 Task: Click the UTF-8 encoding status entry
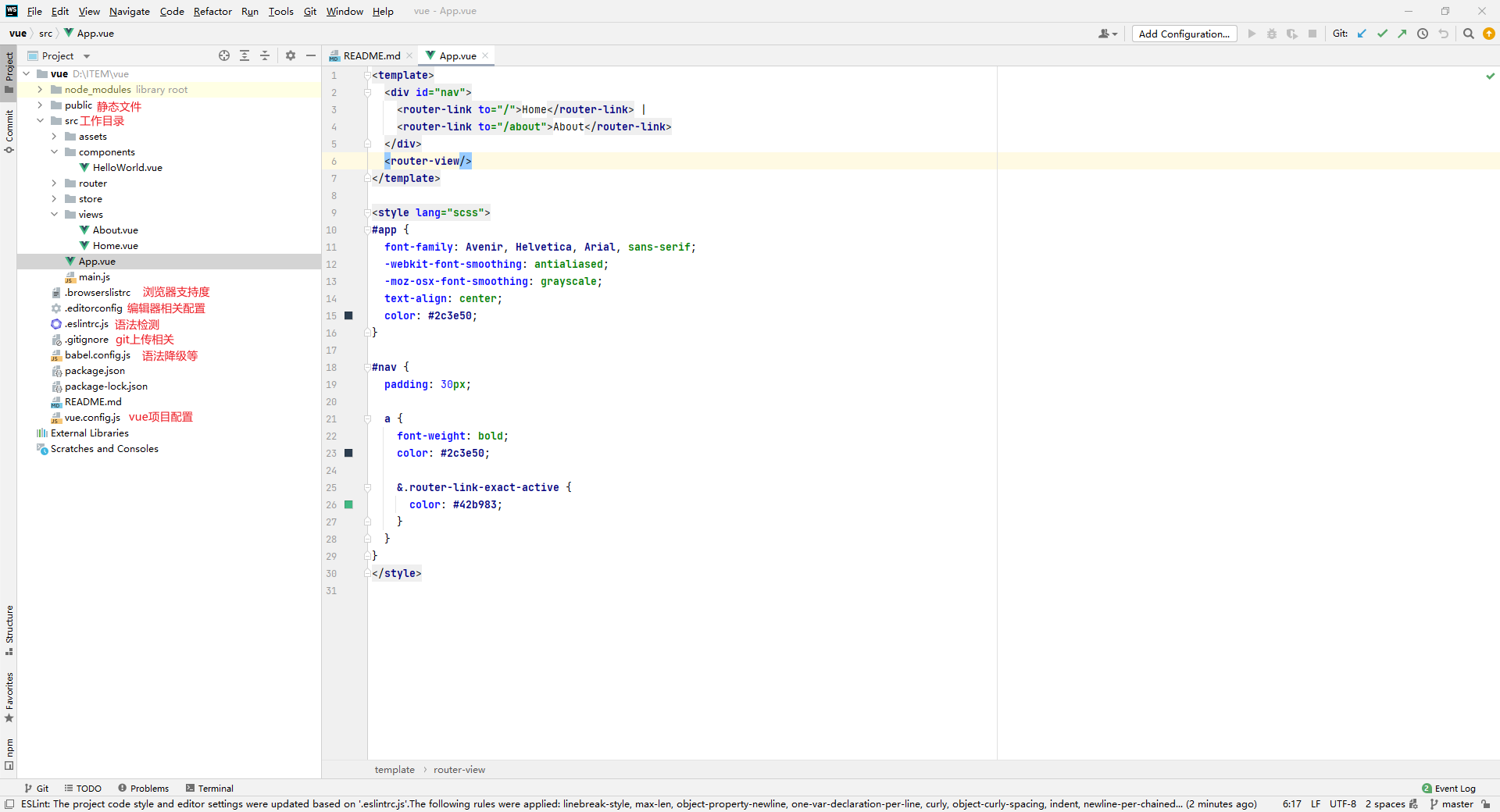[1343, 804]
